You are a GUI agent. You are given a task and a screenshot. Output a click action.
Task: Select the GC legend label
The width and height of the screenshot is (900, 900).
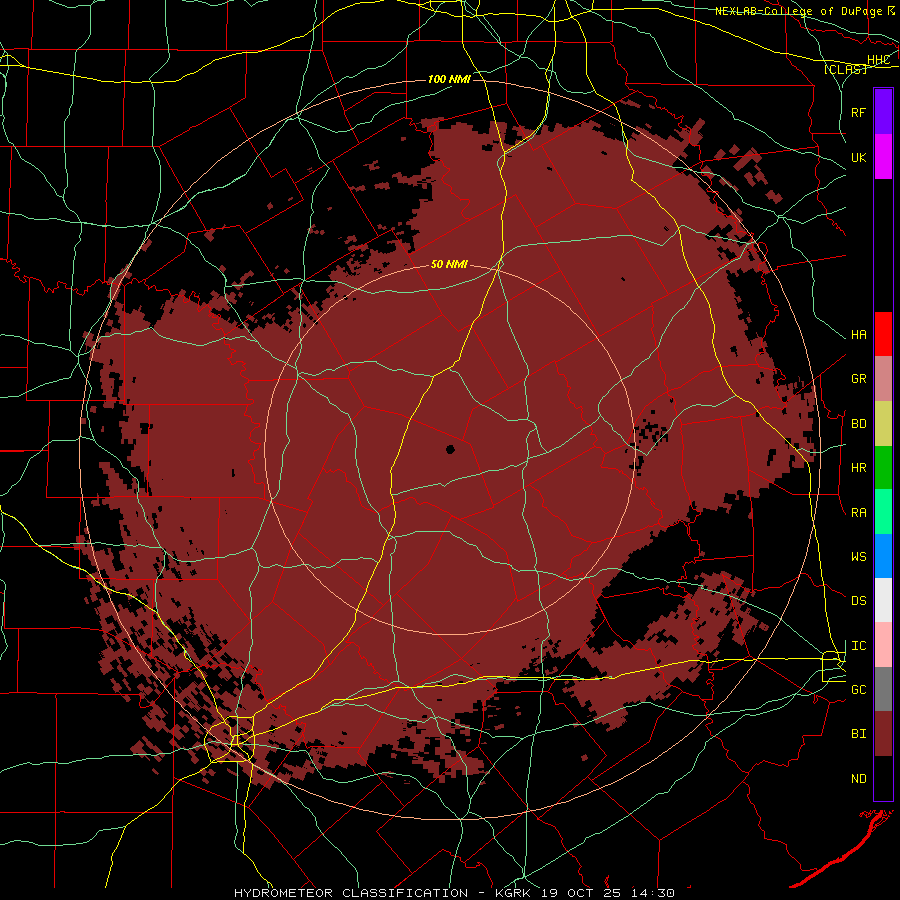pyautogui.click(x=859, y=690)
